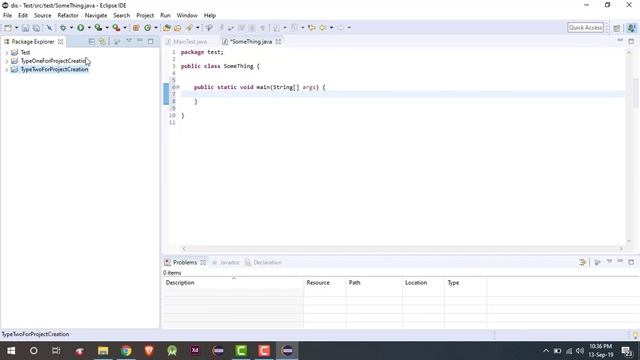Click the Save All toolbar icon
The image size is (640, 360).
coord(36,28)
